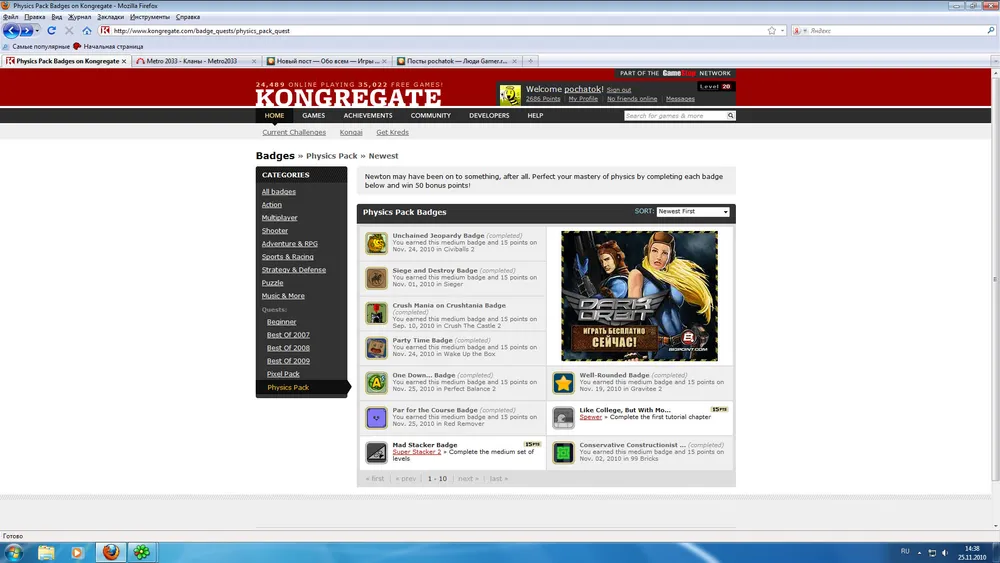Click the Well-Rounded Badge star icon
The height and width of the screenshot is (563, 1000).
564,383
